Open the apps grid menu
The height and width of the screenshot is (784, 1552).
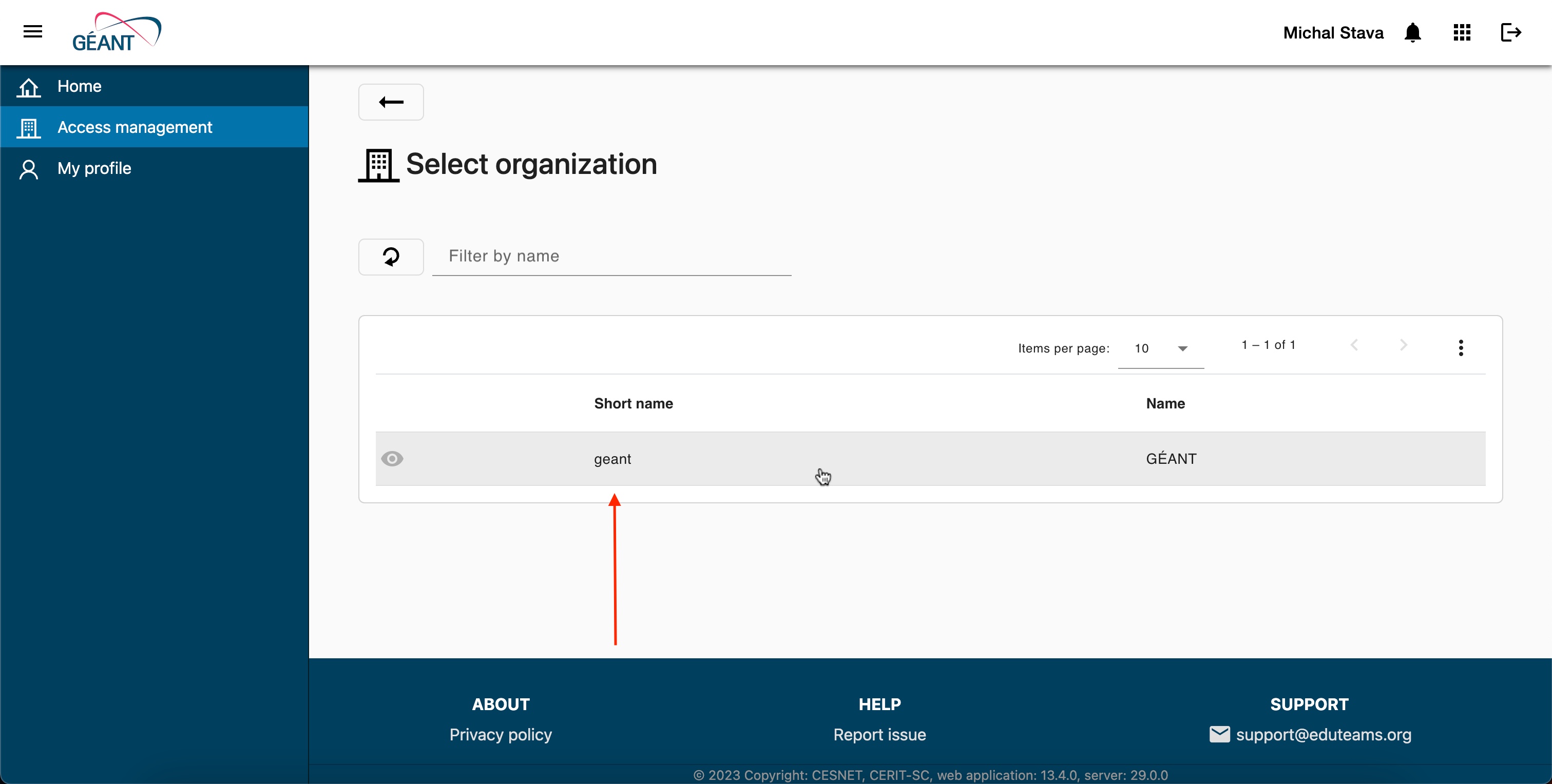(x=1462, y=32)
